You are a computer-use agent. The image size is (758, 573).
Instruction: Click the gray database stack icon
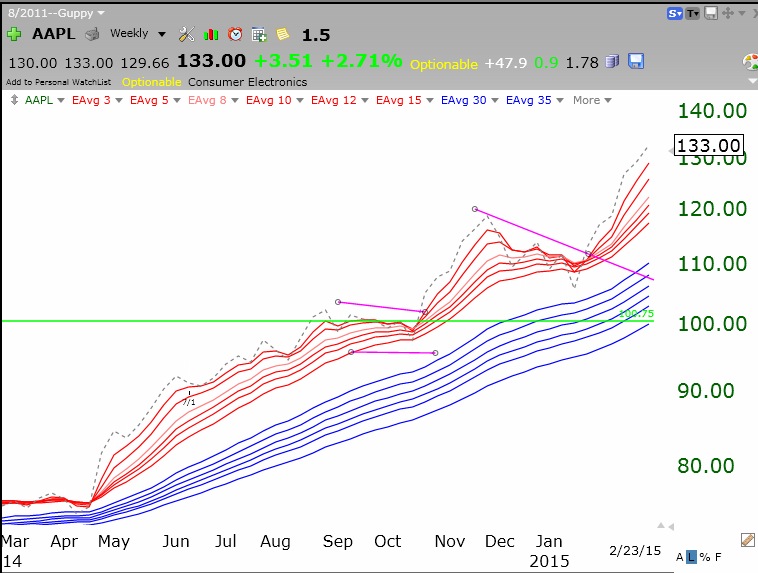pyautogui.click(x=612, y=61)
